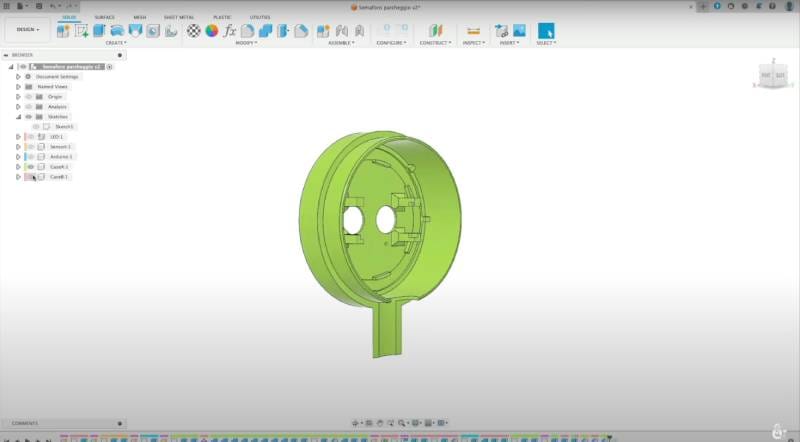Expand the Origin node

coord(18,96)
